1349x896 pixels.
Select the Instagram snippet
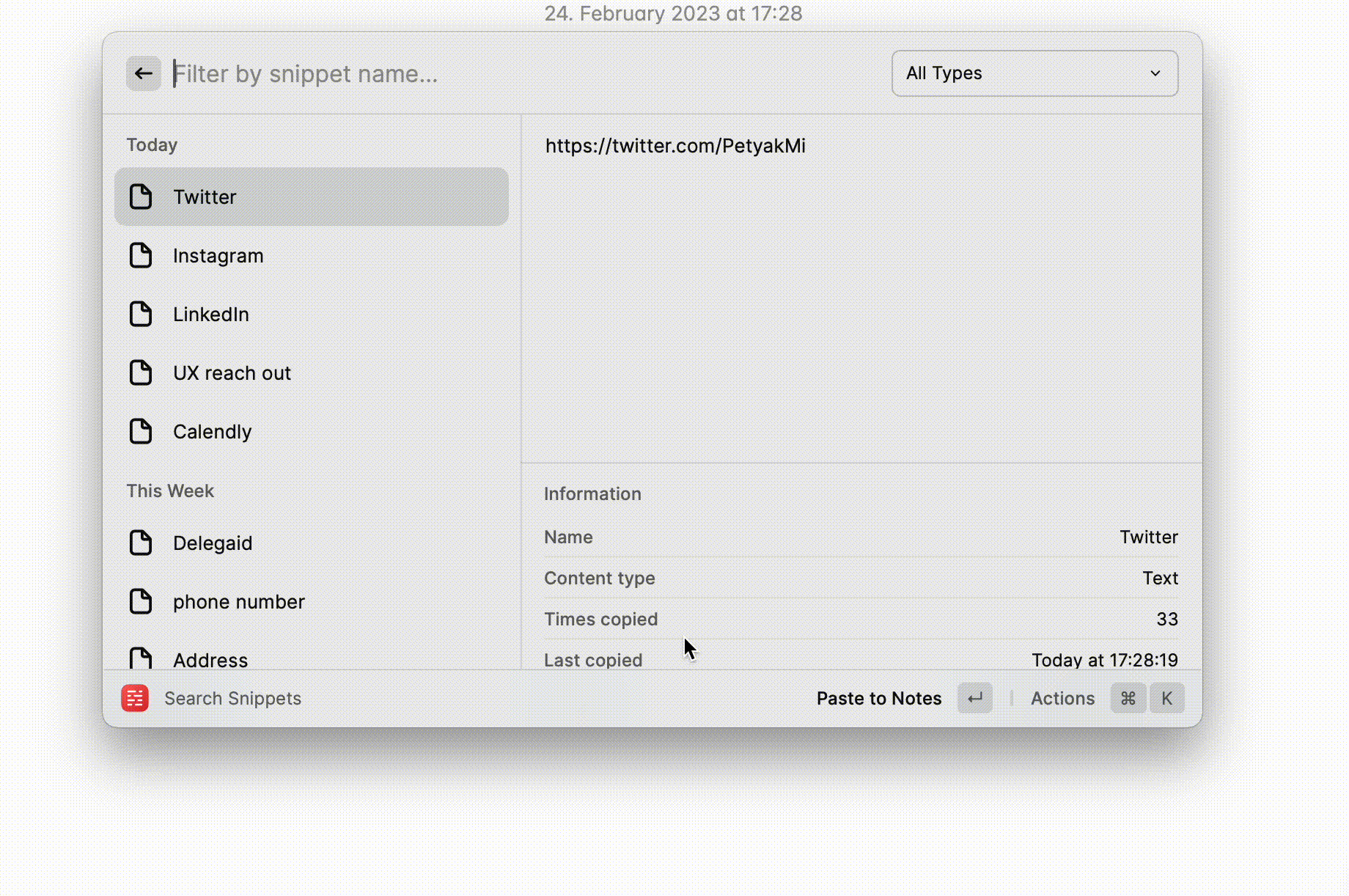218,255
